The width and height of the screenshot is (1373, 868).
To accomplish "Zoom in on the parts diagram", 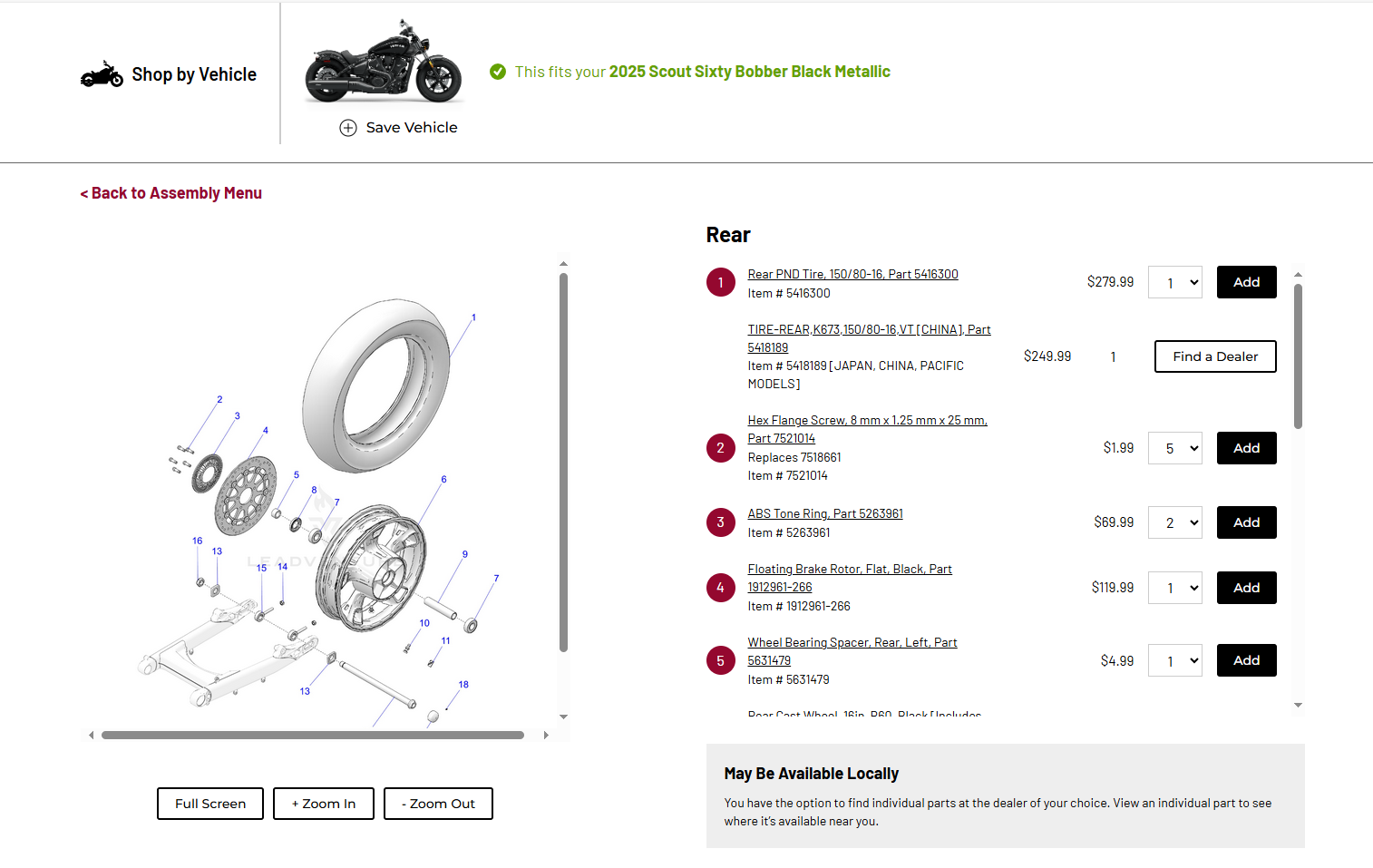I will pyautogui.click(x=324, y=804).
